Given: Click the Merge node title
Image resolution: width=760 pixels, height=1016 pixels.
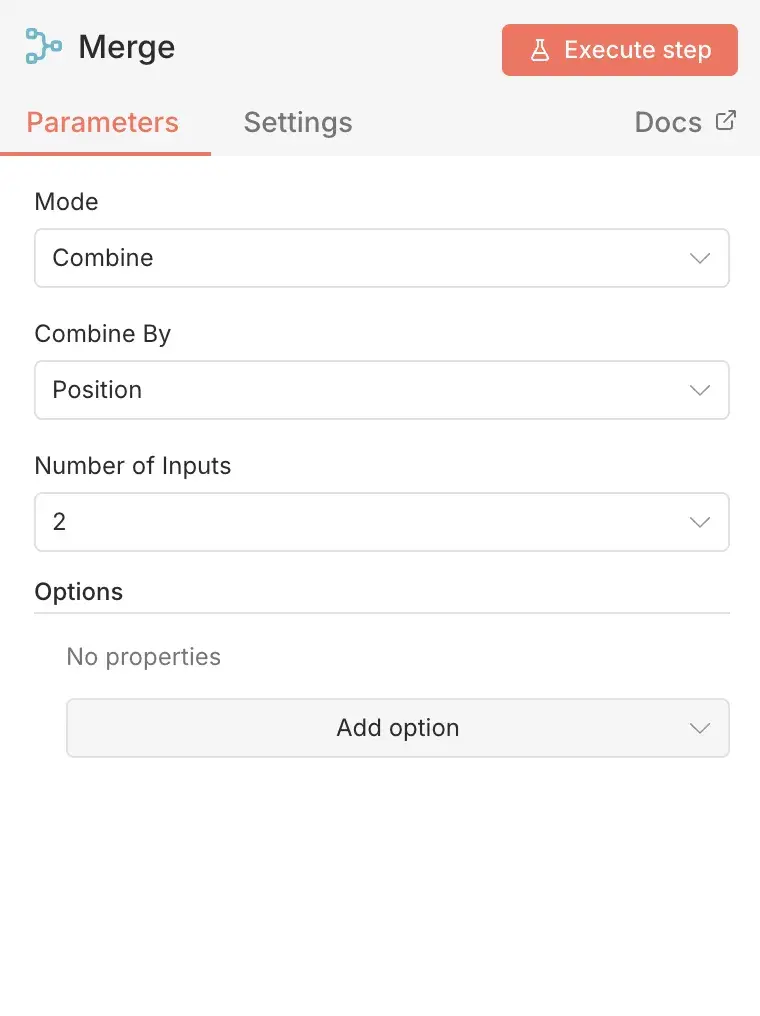Looking at the screenshot, I should click(x=127, y=46).
